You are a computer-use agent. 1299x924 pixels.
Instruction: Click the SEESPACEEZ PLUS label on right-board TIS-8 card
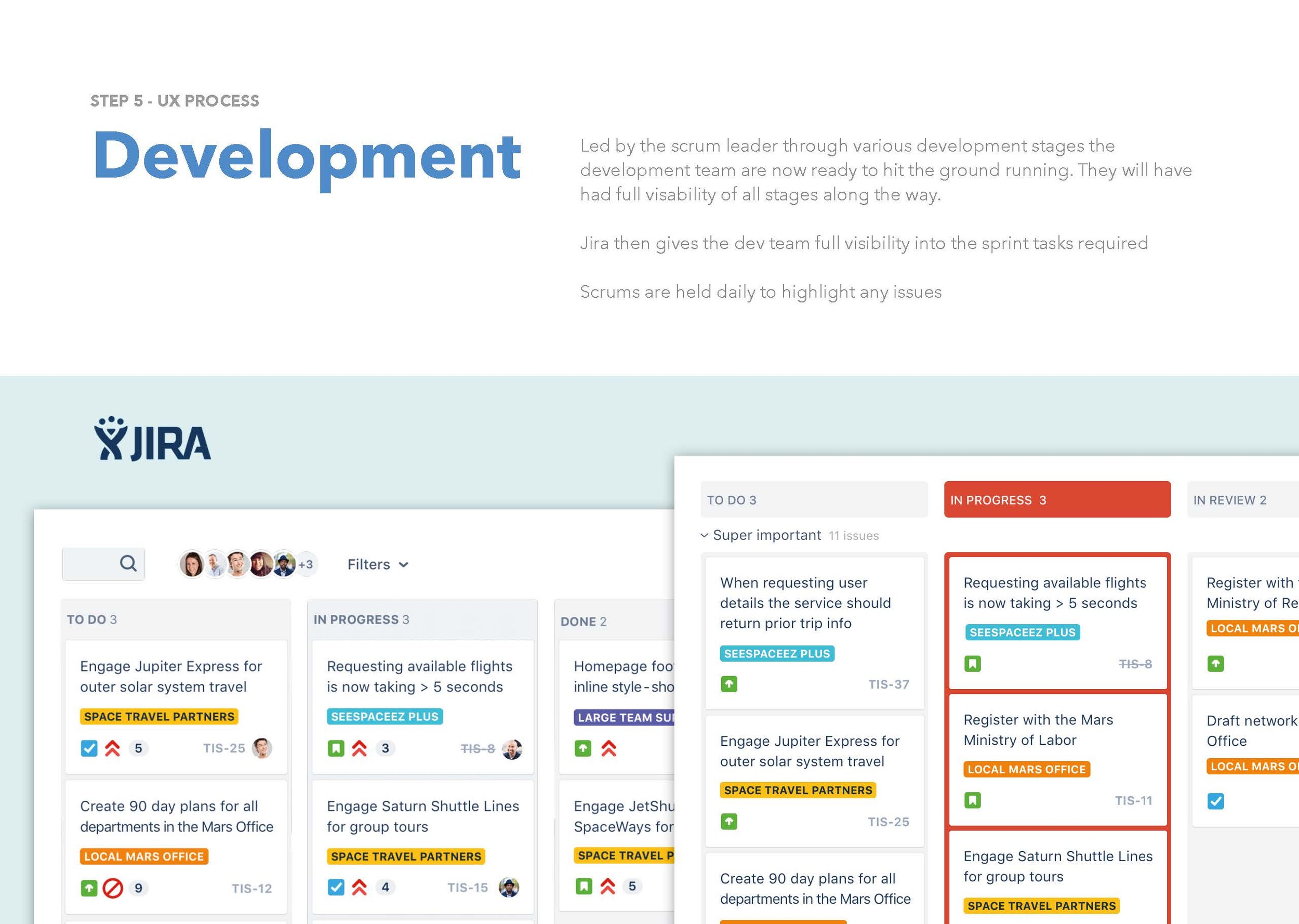[x=1023, y=632]
